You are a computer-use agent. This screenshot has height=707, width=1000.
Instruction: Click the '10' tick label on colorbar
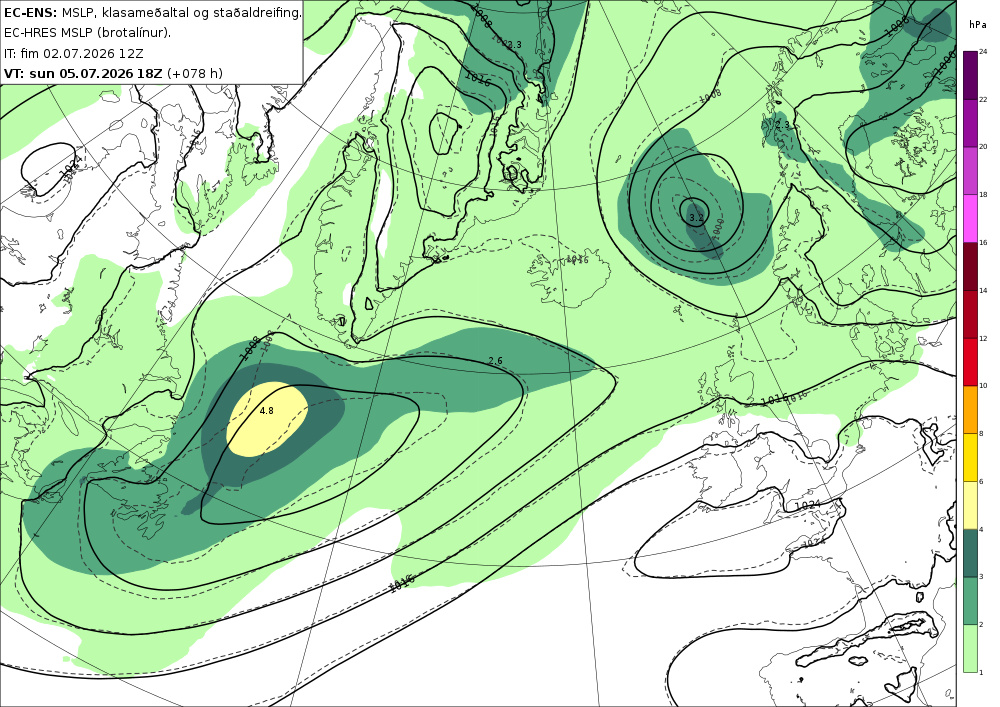[x=983, y=386]
